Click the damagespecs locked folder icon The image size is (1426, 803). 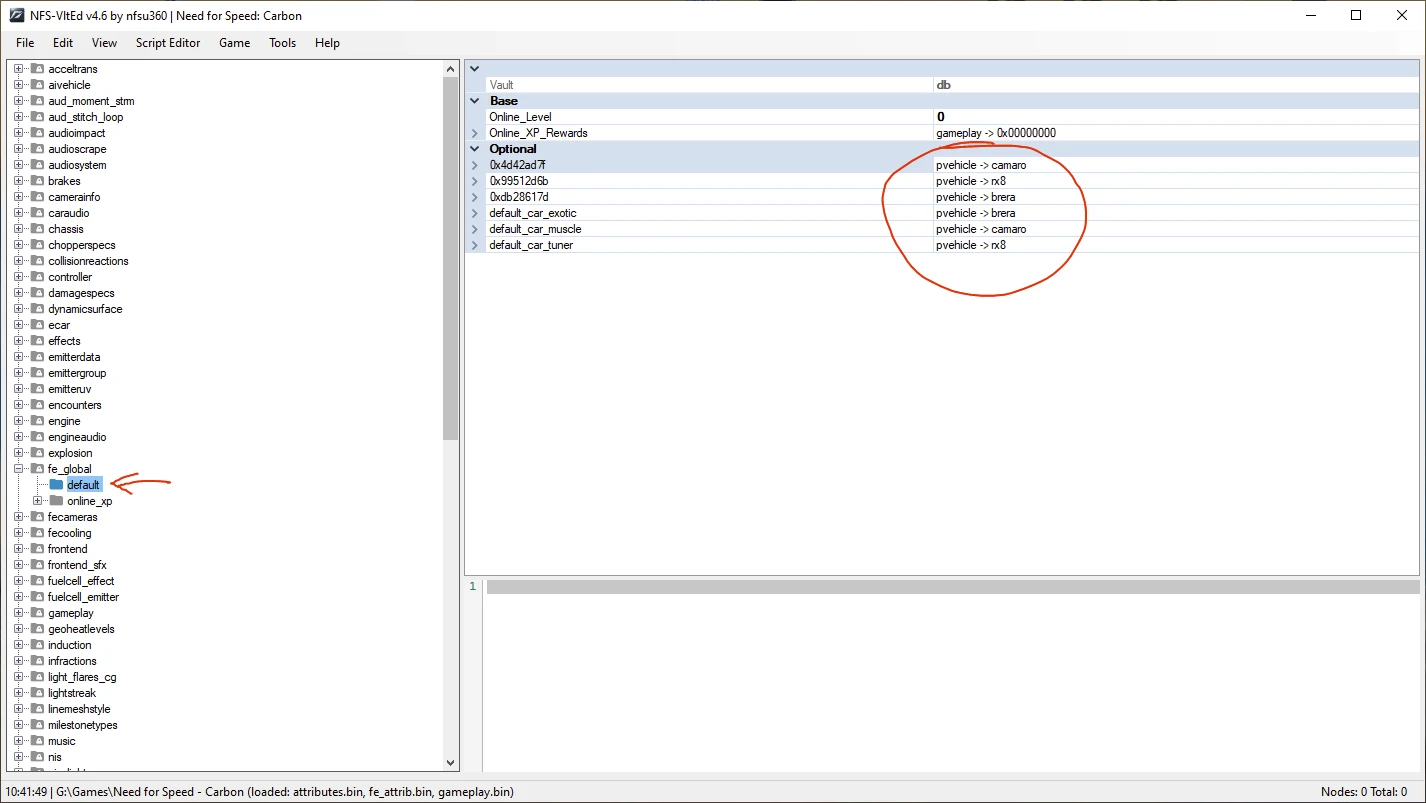[x=37, y=293]
